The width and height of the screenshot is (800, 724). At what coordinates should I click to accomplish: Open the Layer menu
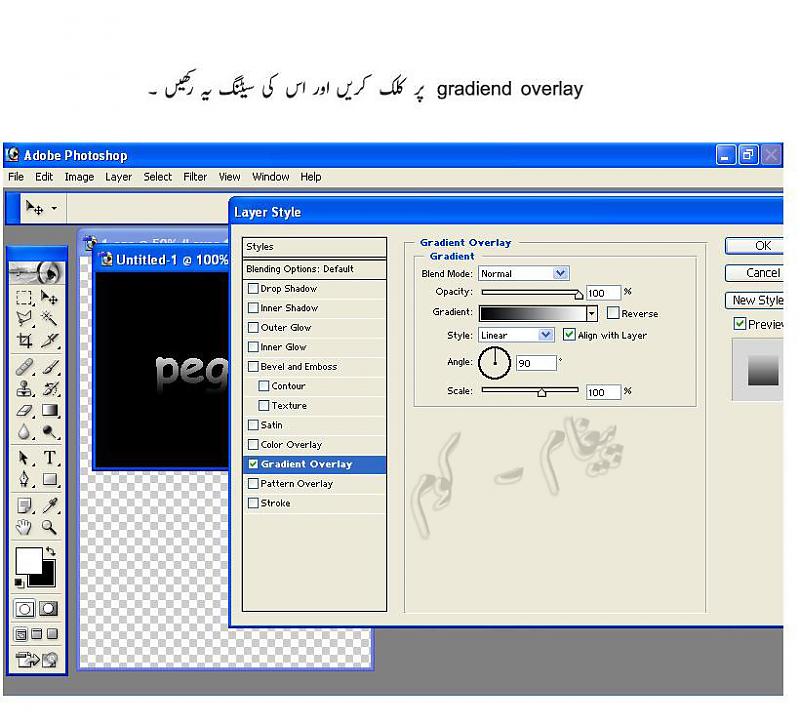[x=118, y=177]
